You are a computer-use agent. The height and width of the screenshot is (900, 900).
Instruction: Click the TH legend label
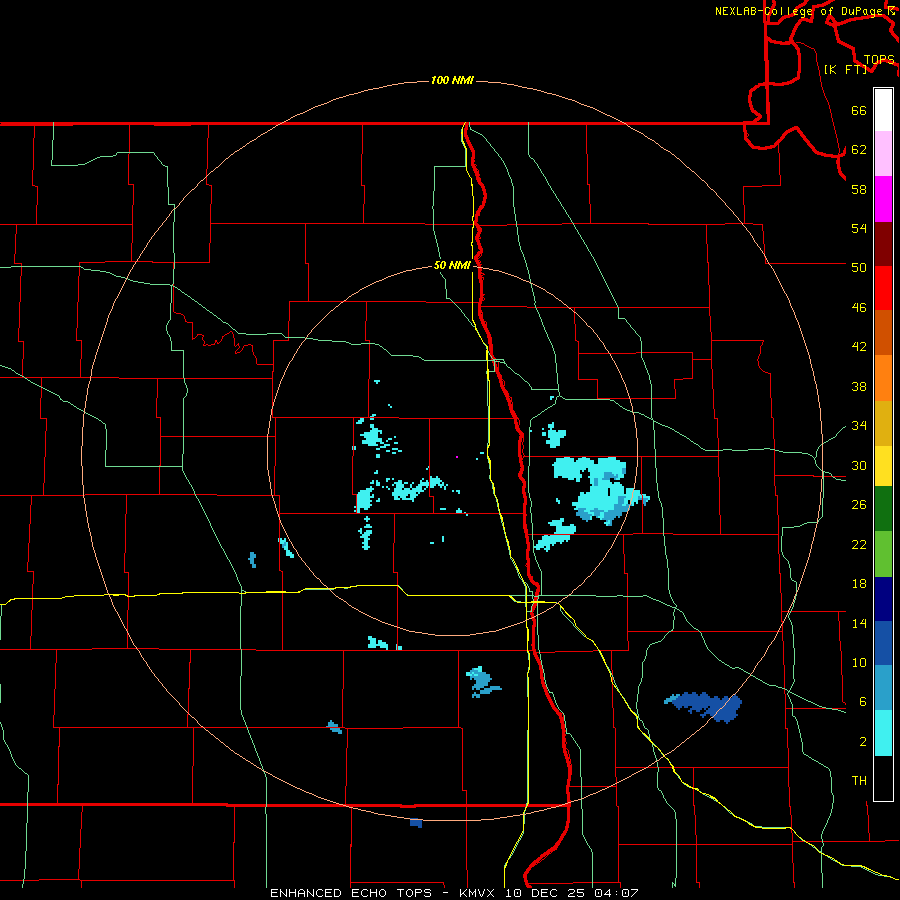859,781
